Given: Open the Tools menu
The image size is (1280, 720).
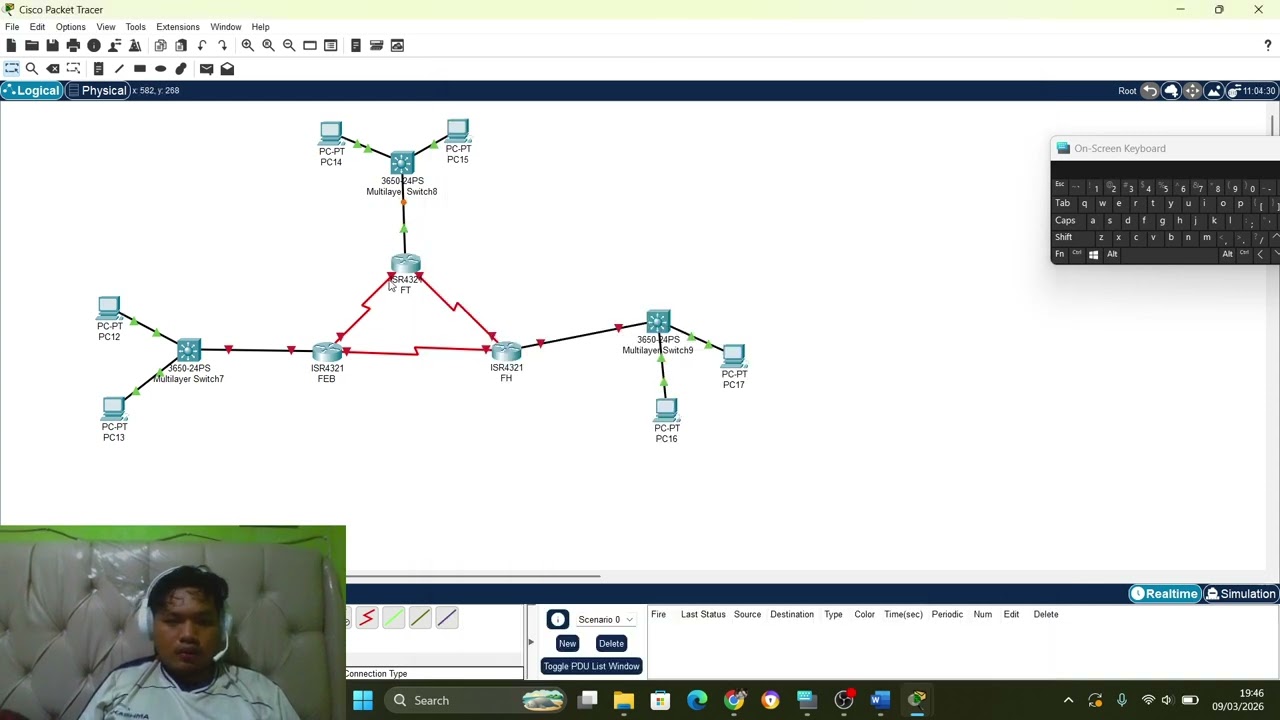Looking at the screenshot, I should tap(135, 27).
